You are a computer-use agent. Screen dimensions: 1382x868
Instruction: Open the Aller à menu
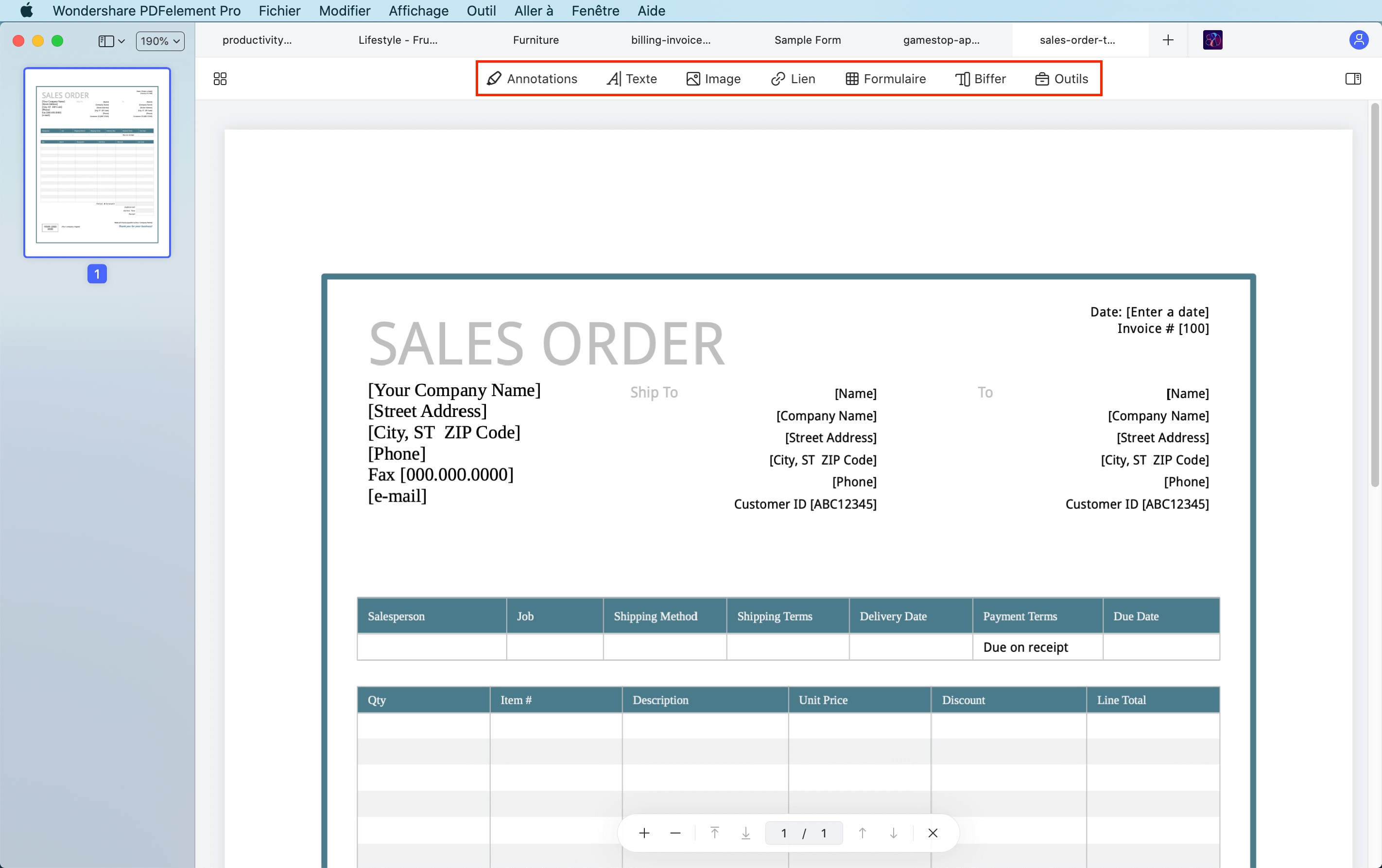pos(533,11)
